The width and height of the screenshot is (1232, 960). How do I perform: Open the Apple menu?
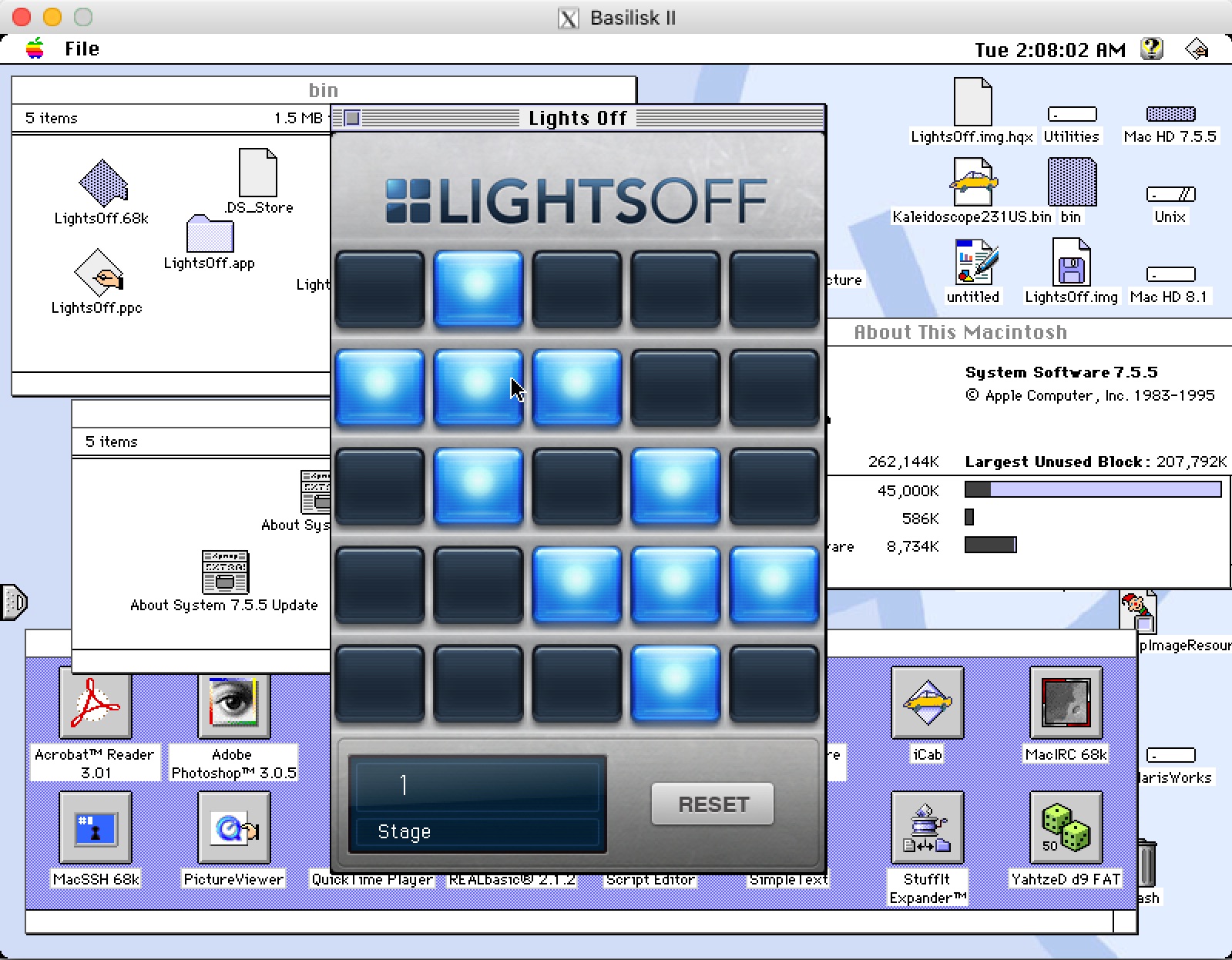point(35,49)
